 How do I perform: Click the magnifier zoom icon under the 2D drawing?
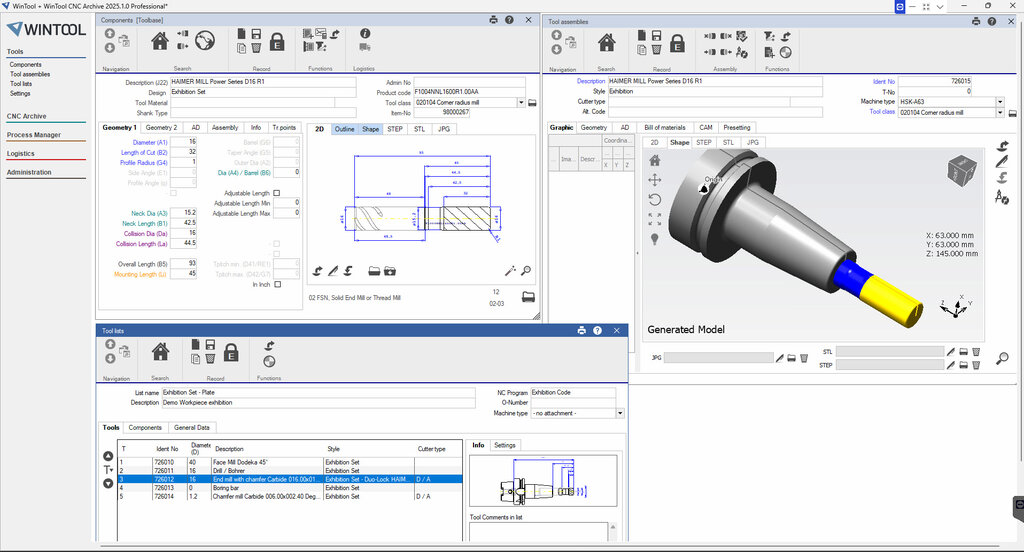pyautogui.click(x=526, y=270)
